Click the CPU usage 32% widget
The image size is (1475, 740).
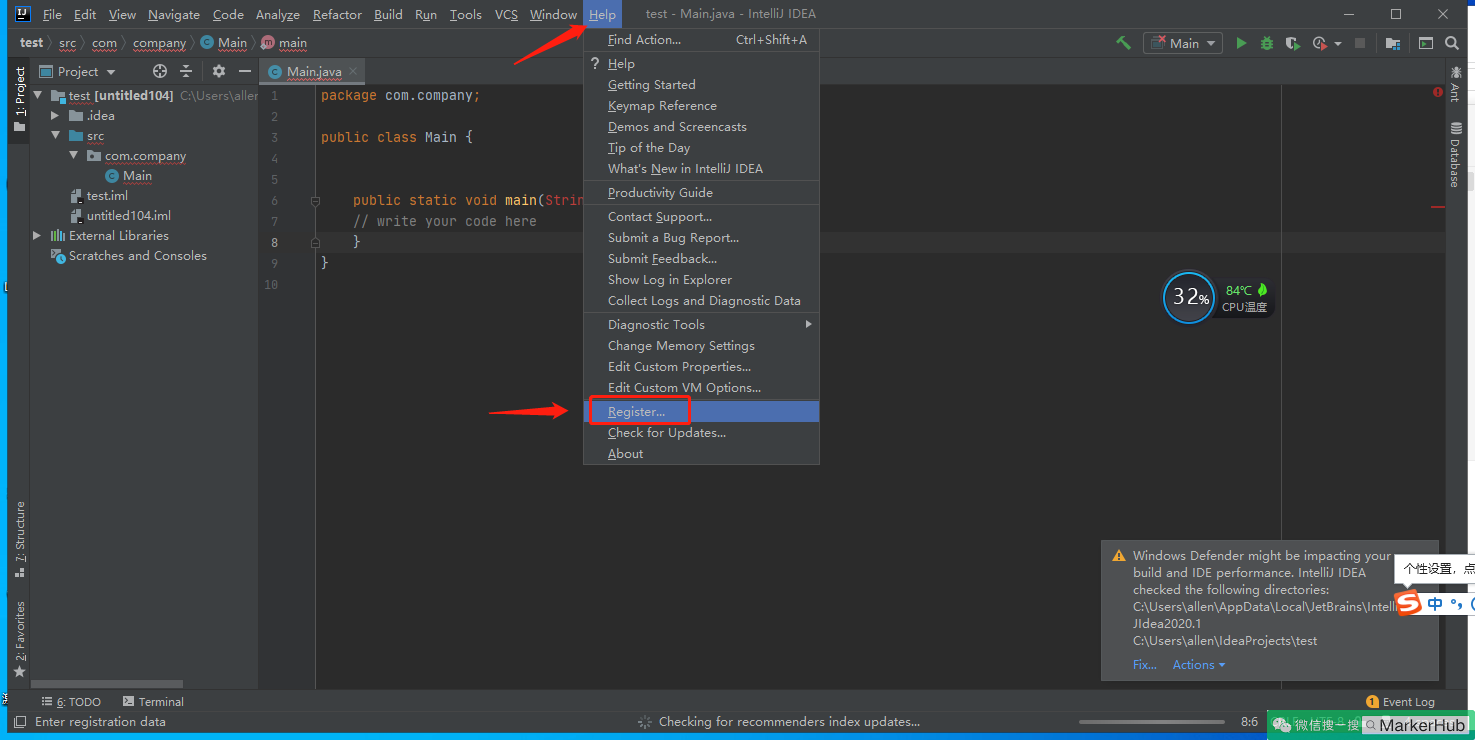(x=1189, y=297)
